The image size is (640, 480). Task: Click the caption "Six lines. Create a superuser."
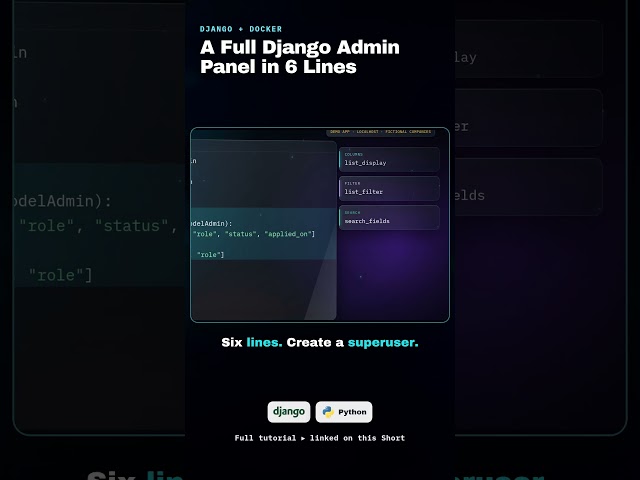(x=320, y=342)
